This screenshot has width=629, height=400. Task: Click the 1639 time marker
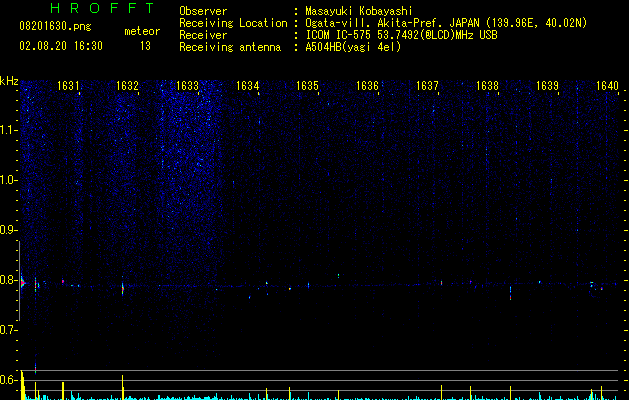548,86
